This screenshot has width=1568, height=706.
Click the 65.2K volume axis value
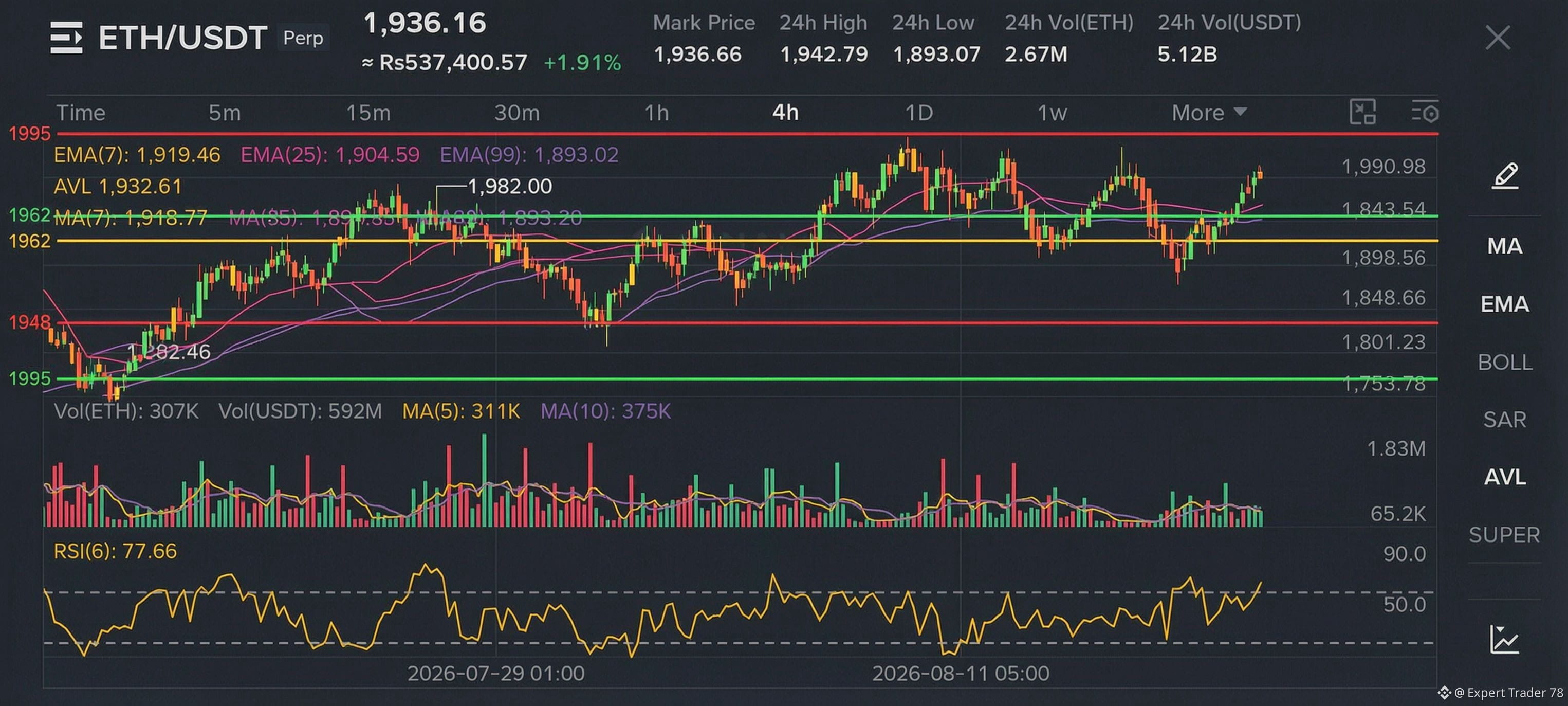[x=1397, y=514]
